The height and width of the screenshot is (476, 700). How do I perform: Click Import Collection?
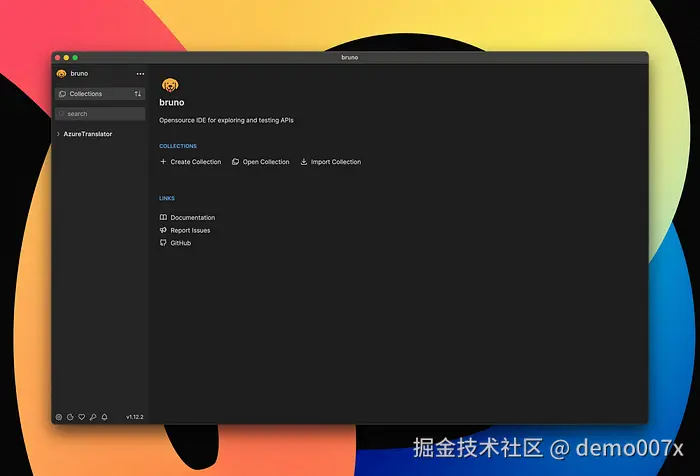click(336, 162)
